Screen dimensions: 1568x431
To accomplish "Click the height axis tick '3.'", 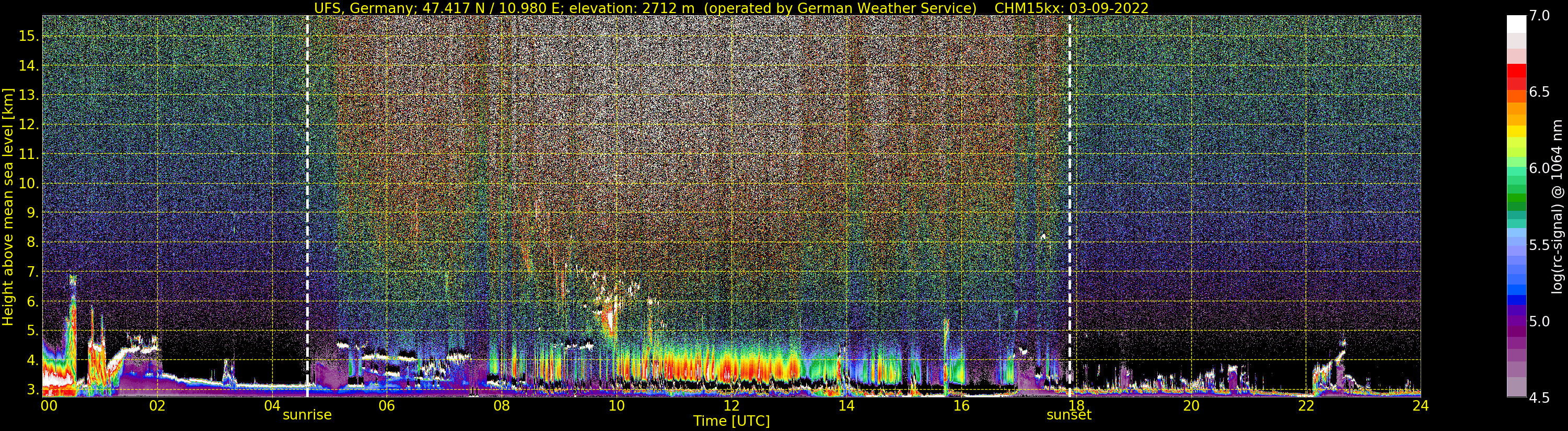I will click(32, 389).
